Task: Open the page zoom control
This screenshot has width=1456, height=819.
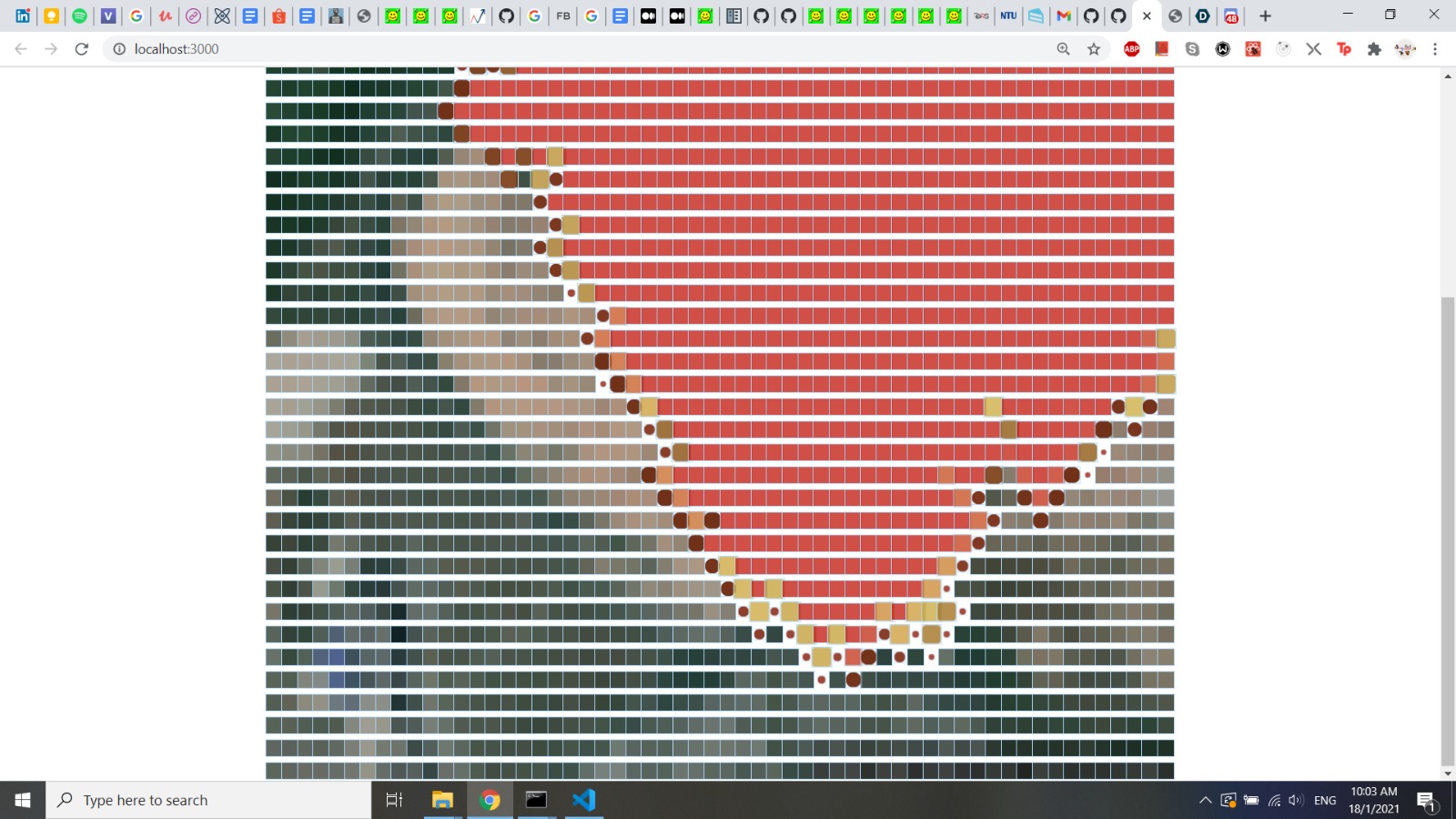Action: (x=1063, y=49)
